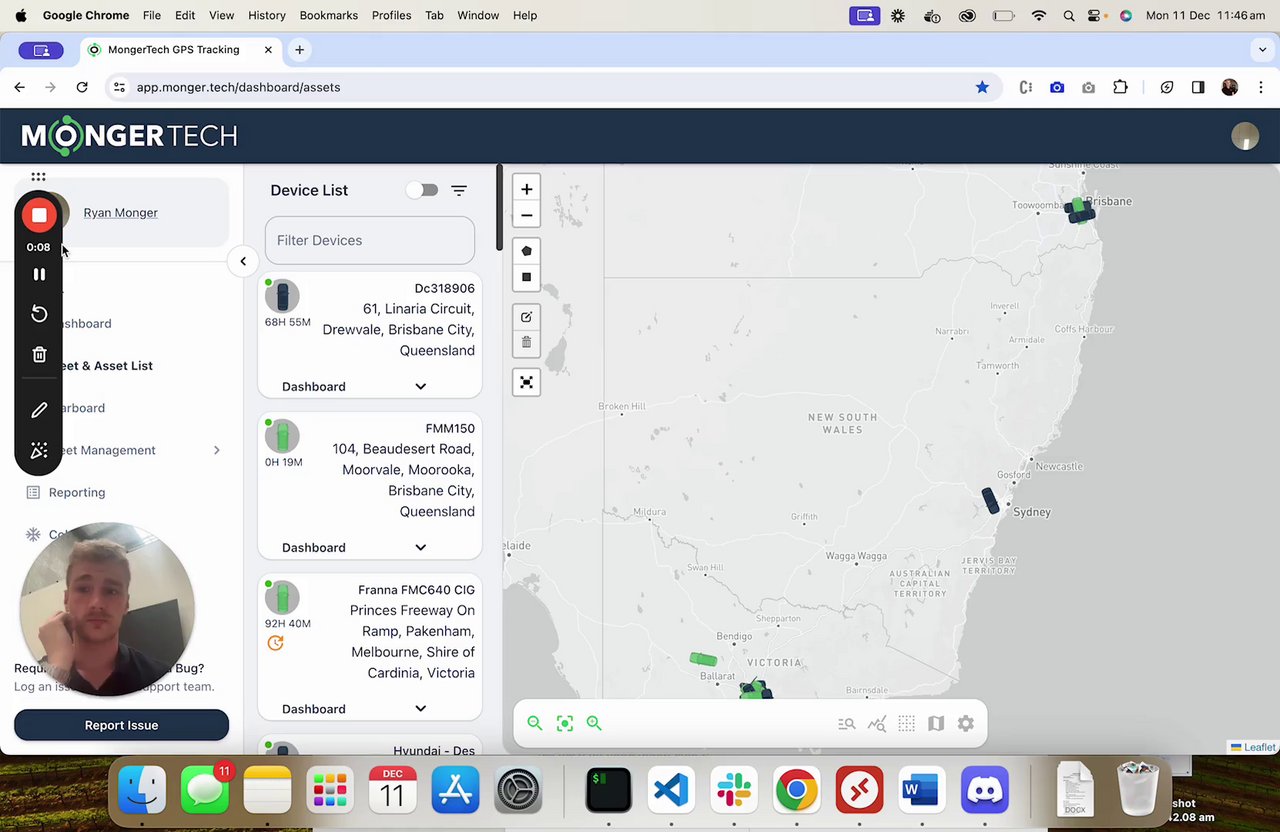Open Visual Studio Code from the dock
This screenshot has width=1280, height=832.
[x=671, y=791]
